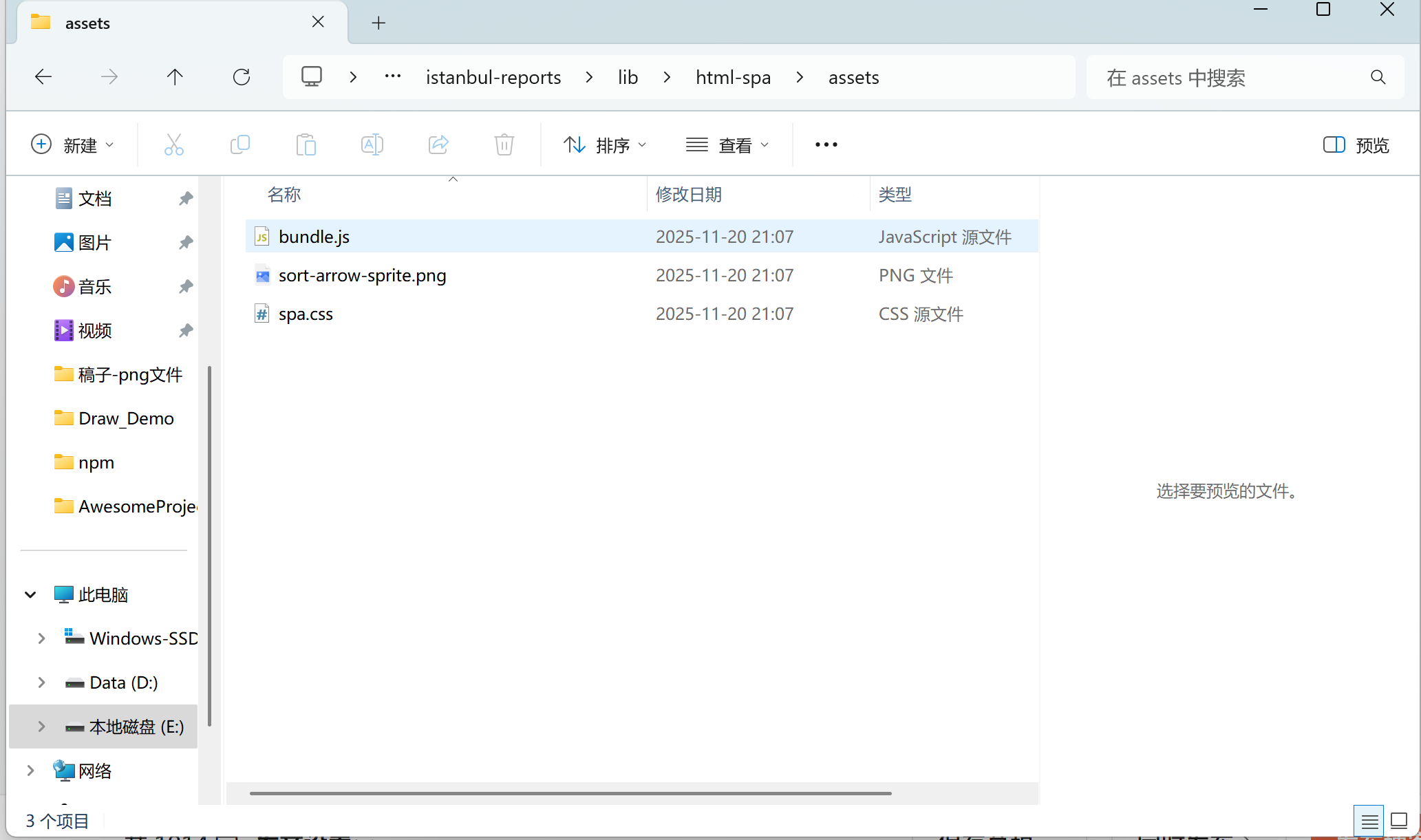Expand the Data (D:) drive tree

click(41, 682)
